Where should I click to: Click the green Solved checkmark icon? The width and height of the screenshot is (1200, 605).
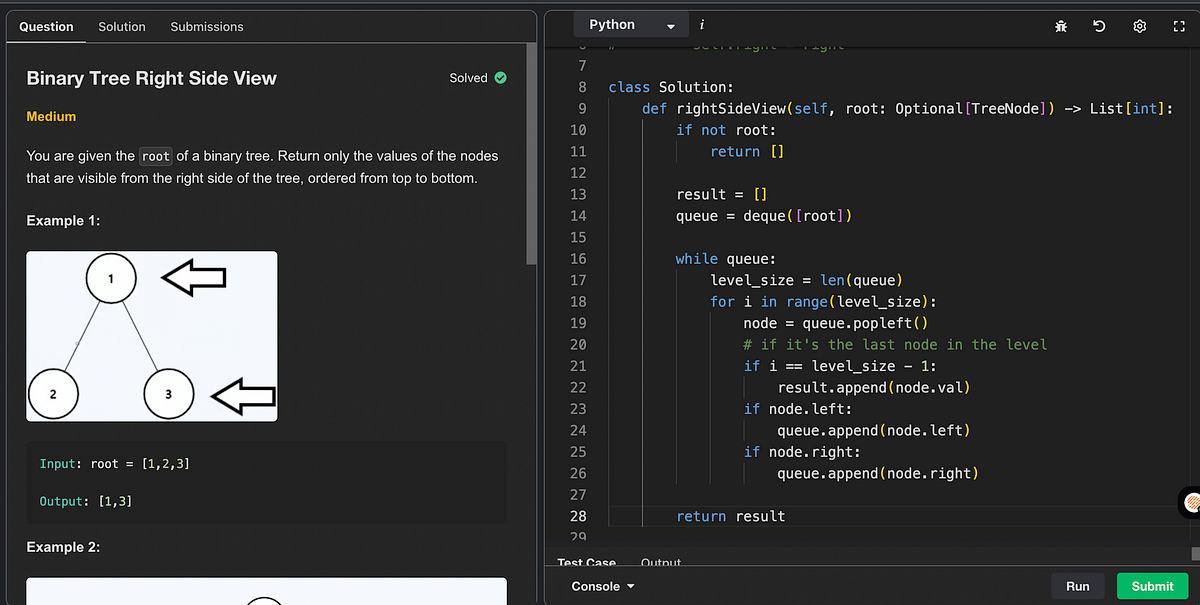501,78
